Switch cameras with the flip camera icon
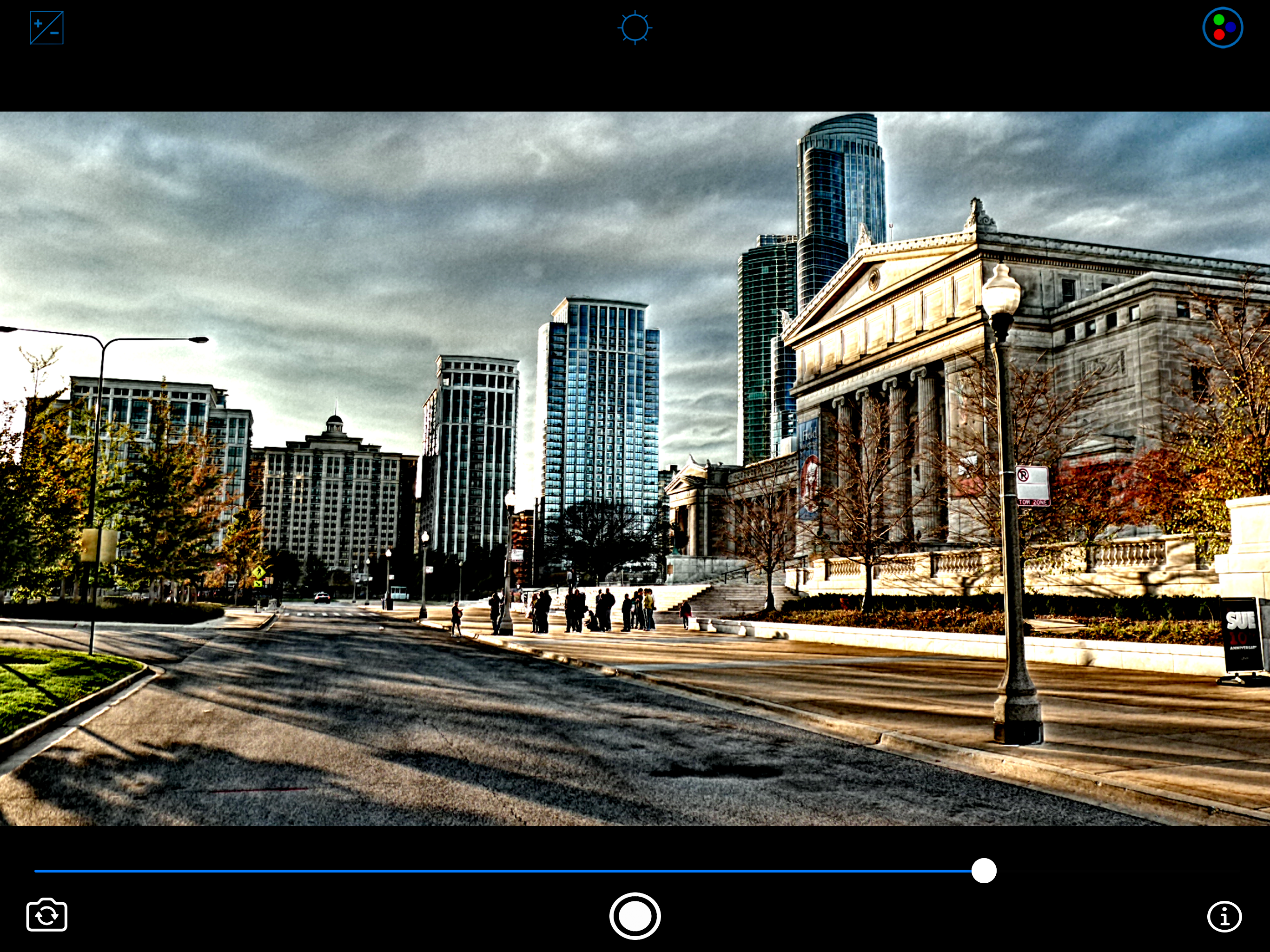Screen dimensions: 1270x952 [x=47, y=915]
